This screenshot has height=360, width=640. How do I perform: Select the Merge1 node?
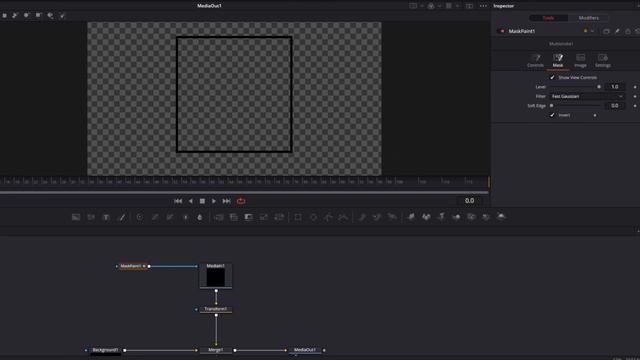point(216,350)
